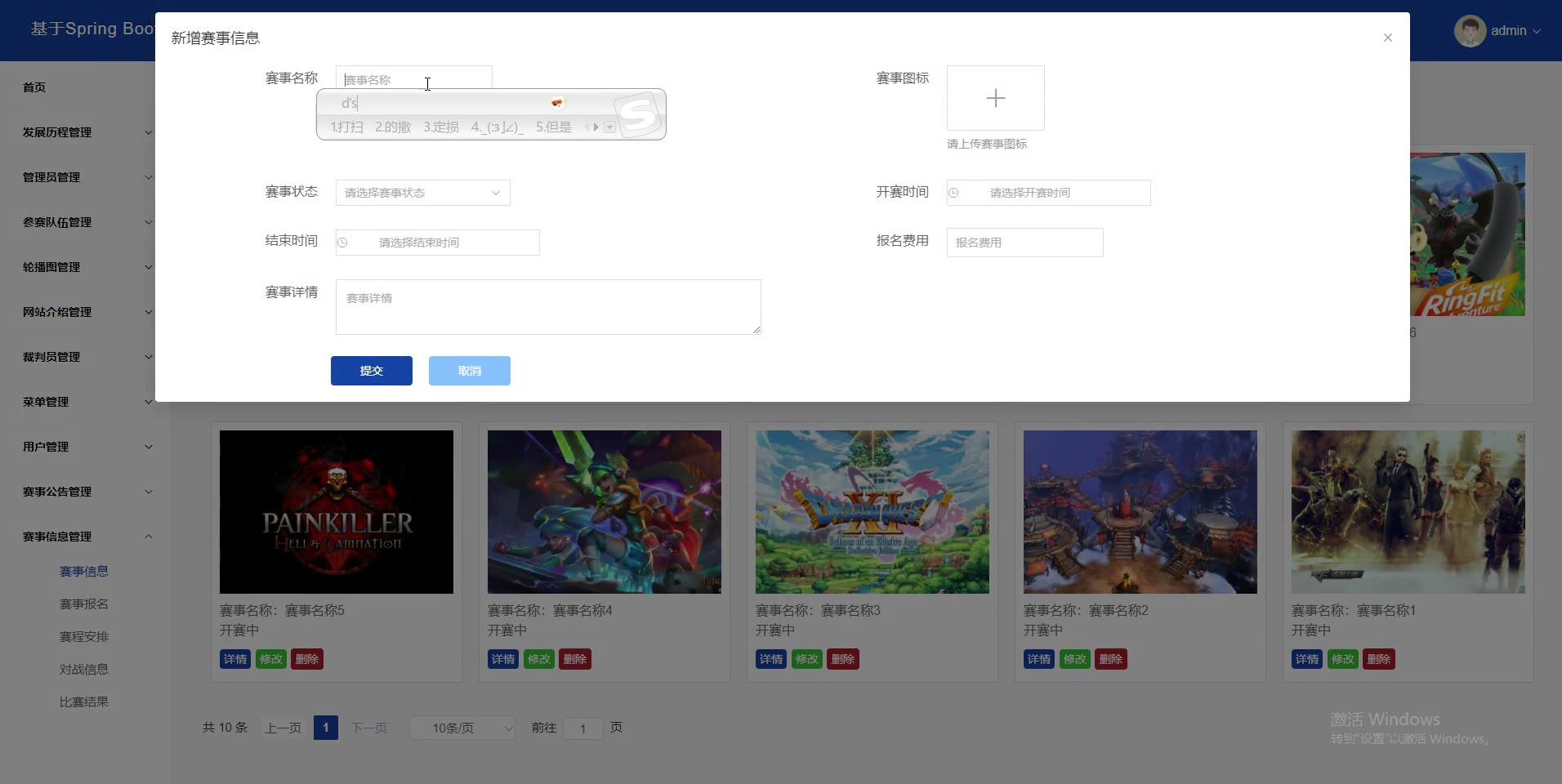Screen dimensions: 1562x784
Task: Go to previous page with 上一页
Action: (283, 728)
